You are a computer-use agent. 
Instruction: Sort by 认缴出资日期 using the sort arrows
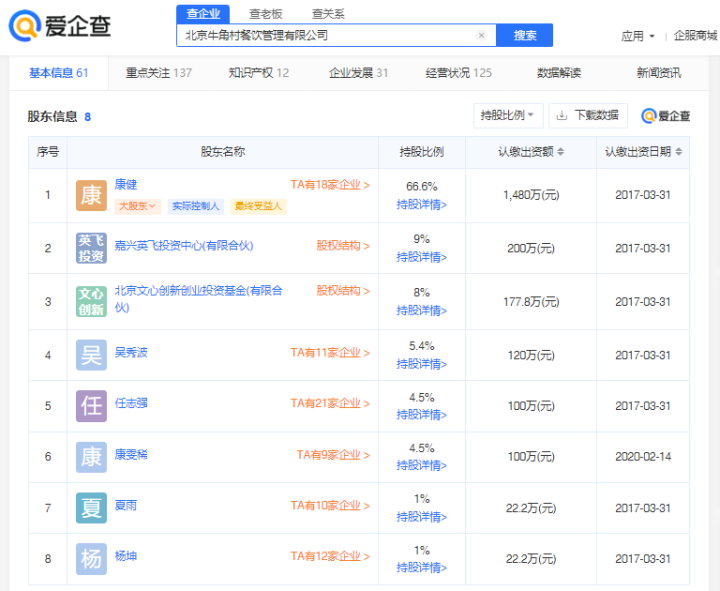click(679, 152)
